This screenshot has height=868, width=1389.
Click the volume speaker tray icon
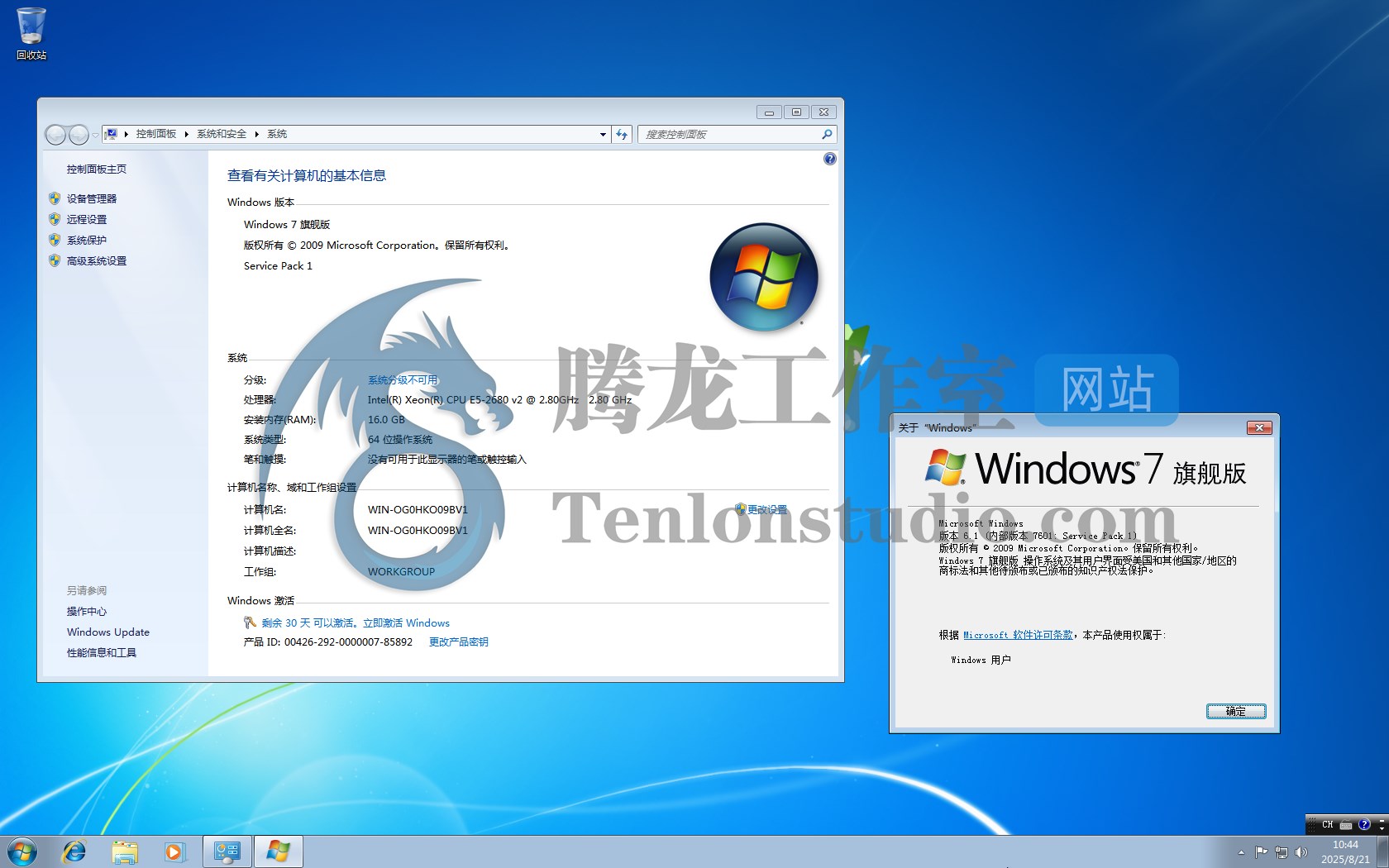point(1301,852)
